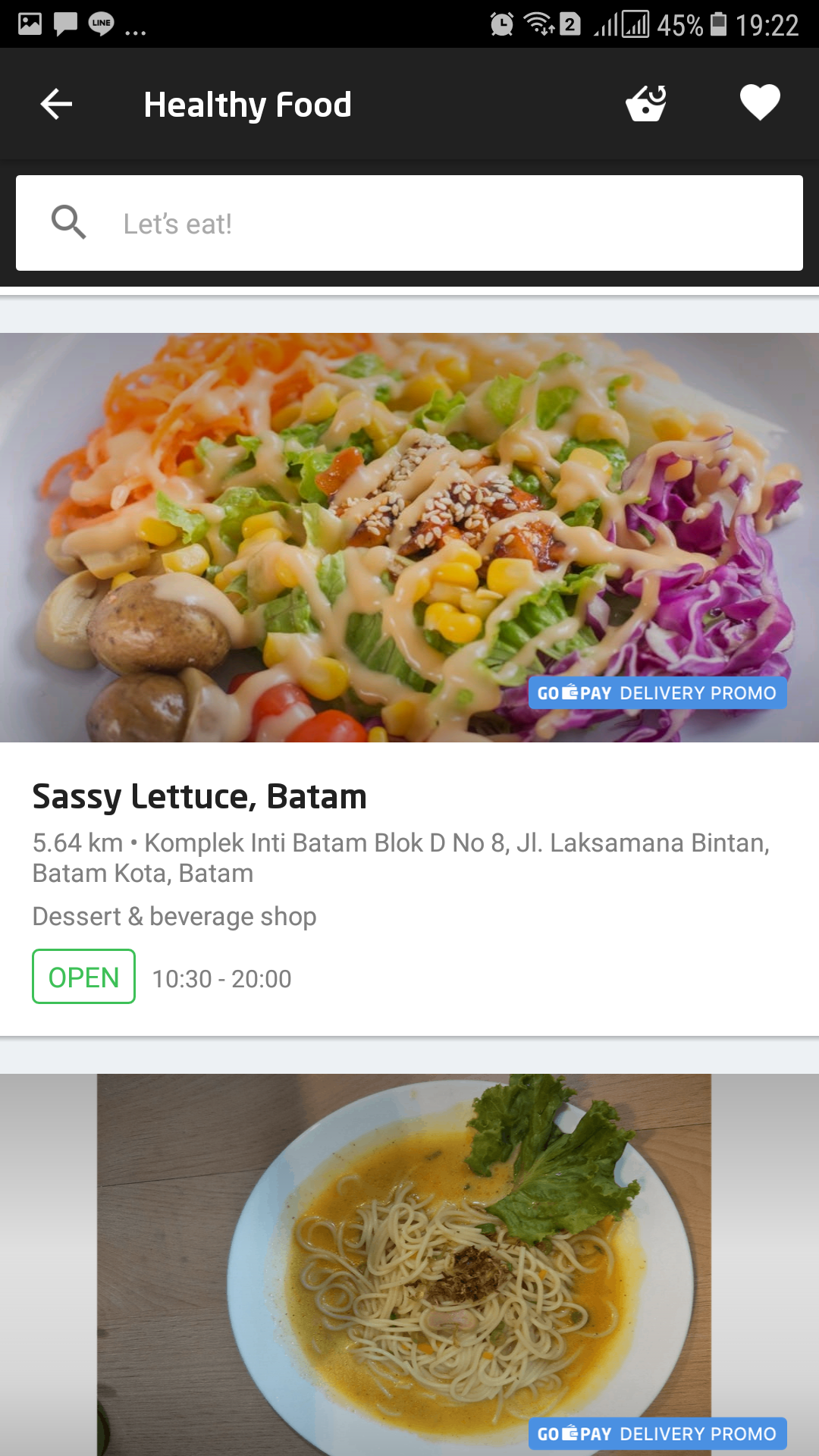
Task: Open the order basket icon
Action: (x=646, y=103)
